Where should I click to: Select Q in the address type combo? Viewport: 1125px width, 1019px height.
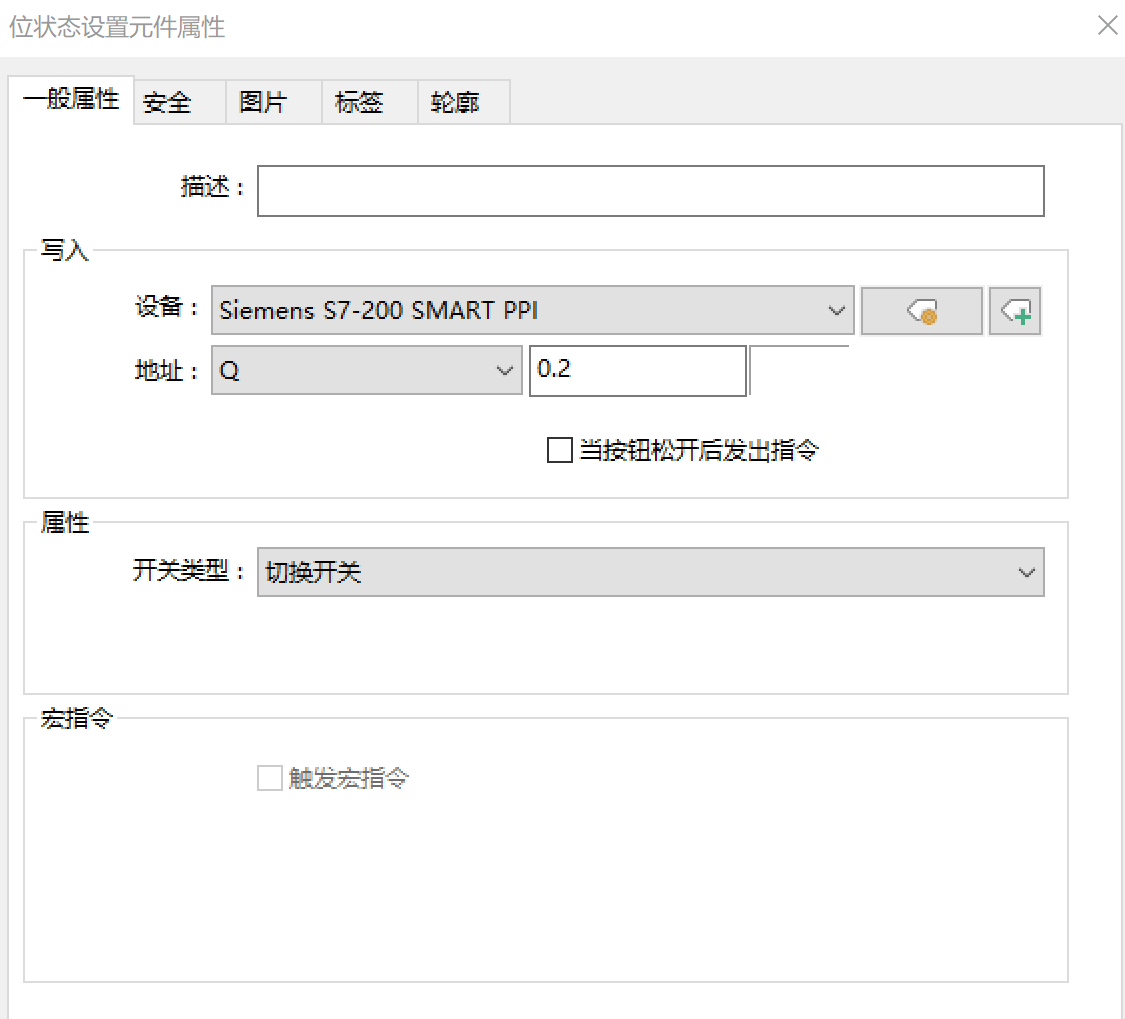300,370
